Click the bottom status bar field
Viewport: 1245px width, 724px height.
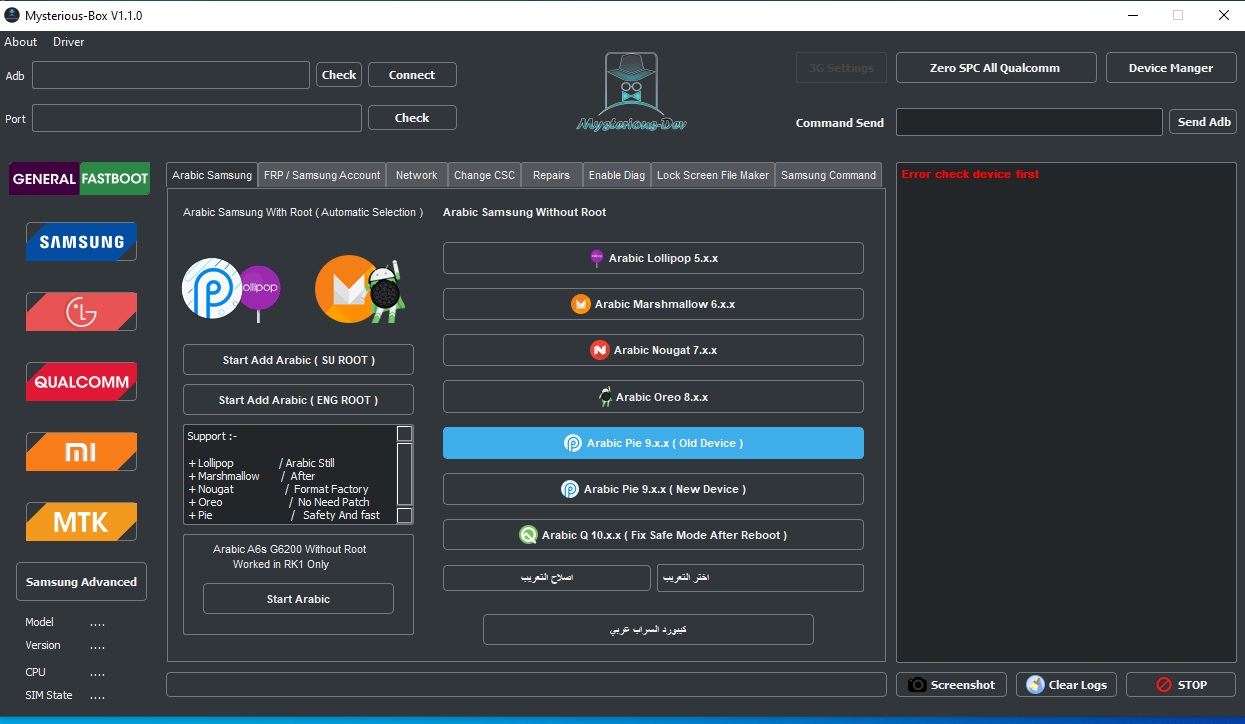526,685
